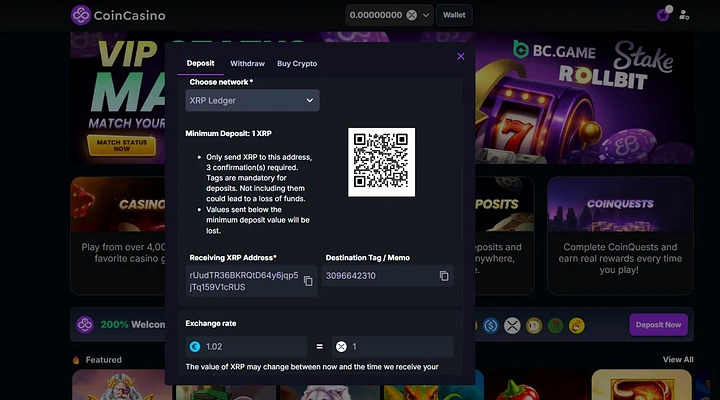Click the 1.02 exchange rate field
This screenshot has height=400, width=720.
coord(246,347)
